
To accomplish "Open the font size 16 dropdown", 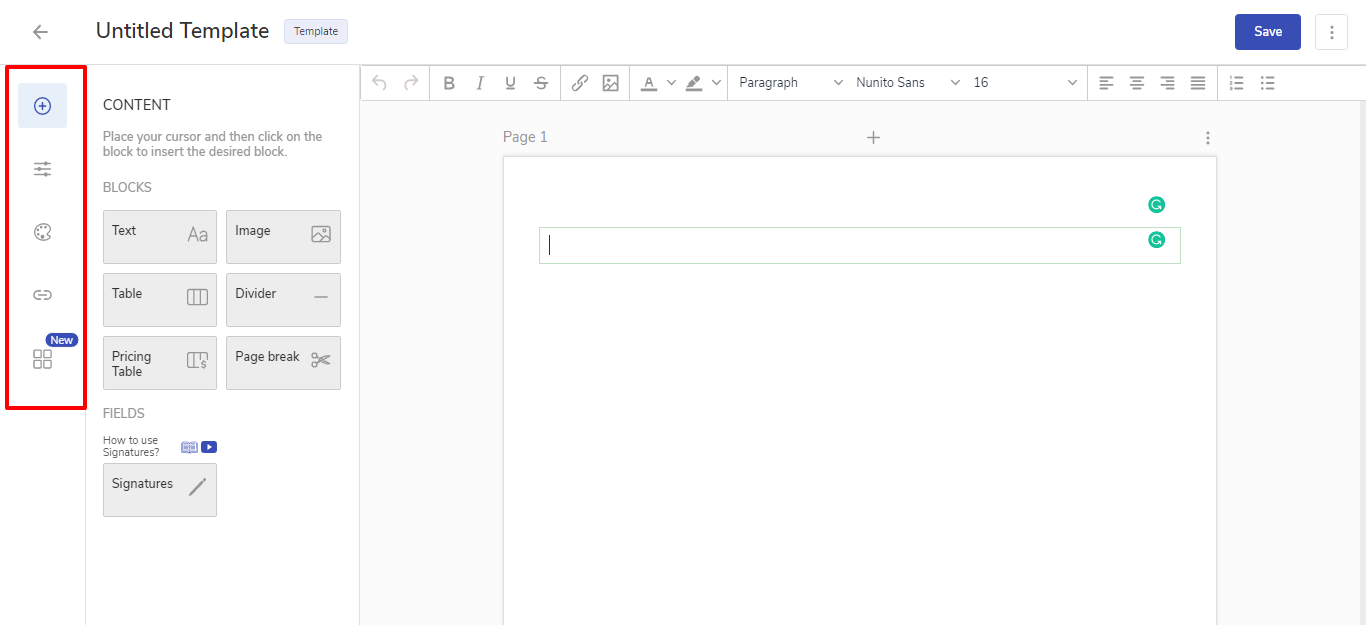I will pos(1025,83).
